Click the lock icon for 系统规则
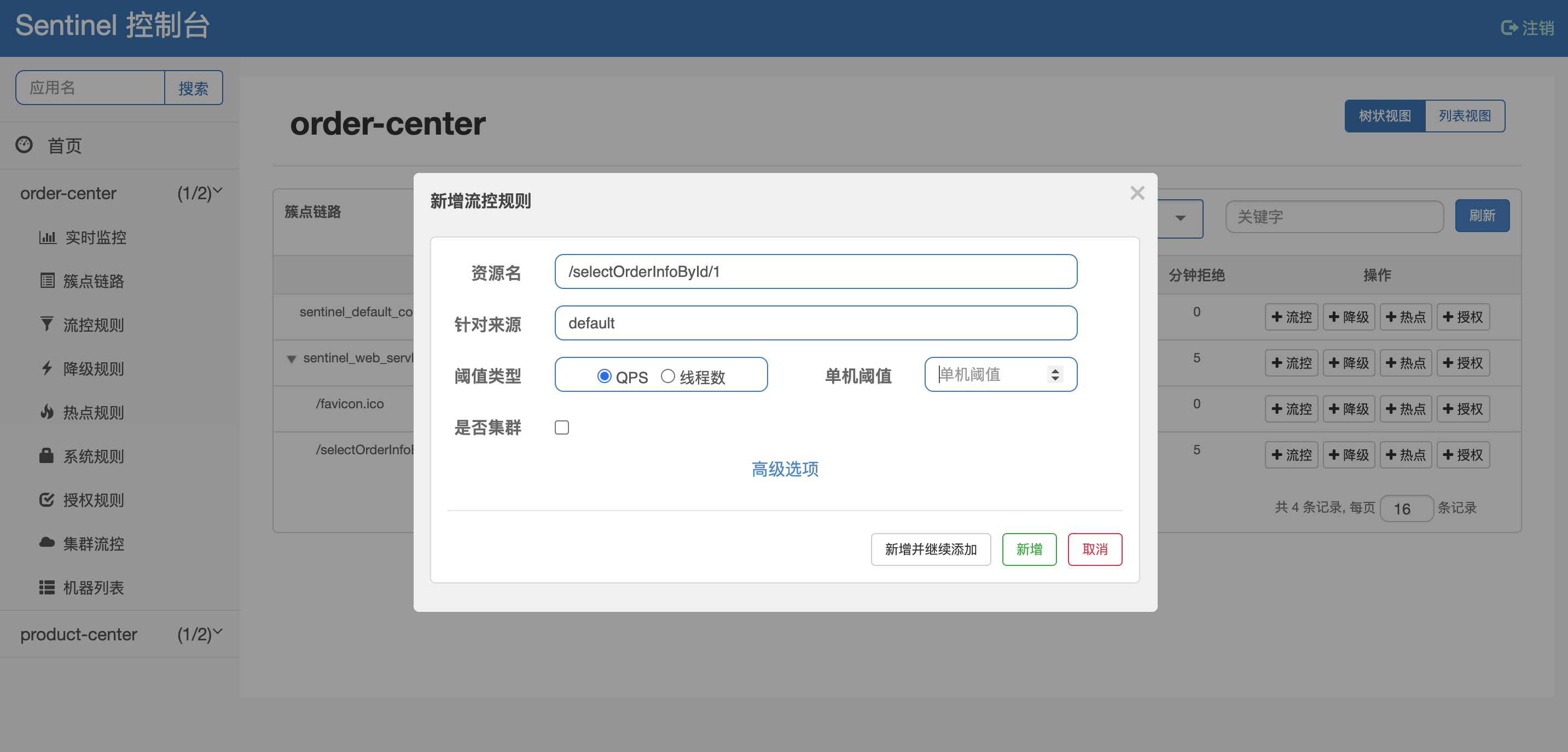1568x752 pixels. coord(47,455)
